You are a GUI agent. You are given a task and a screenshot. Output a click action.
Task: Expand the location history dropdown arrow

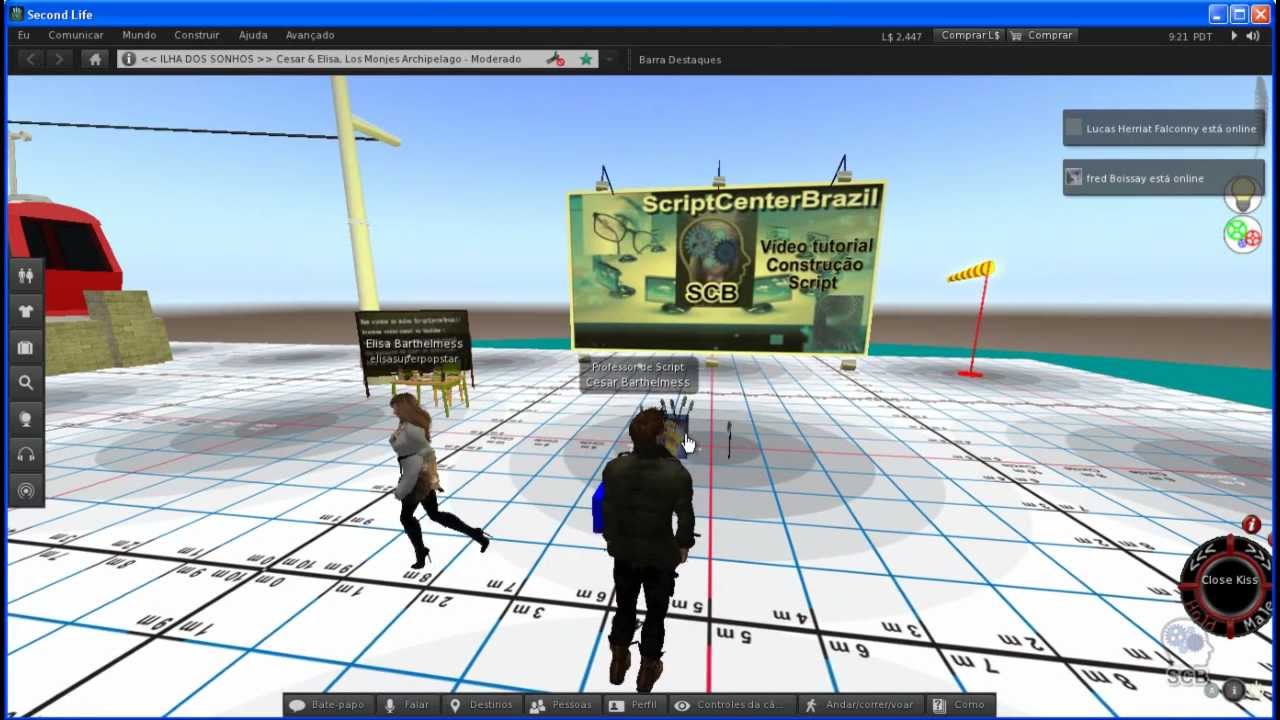point(609,59)
